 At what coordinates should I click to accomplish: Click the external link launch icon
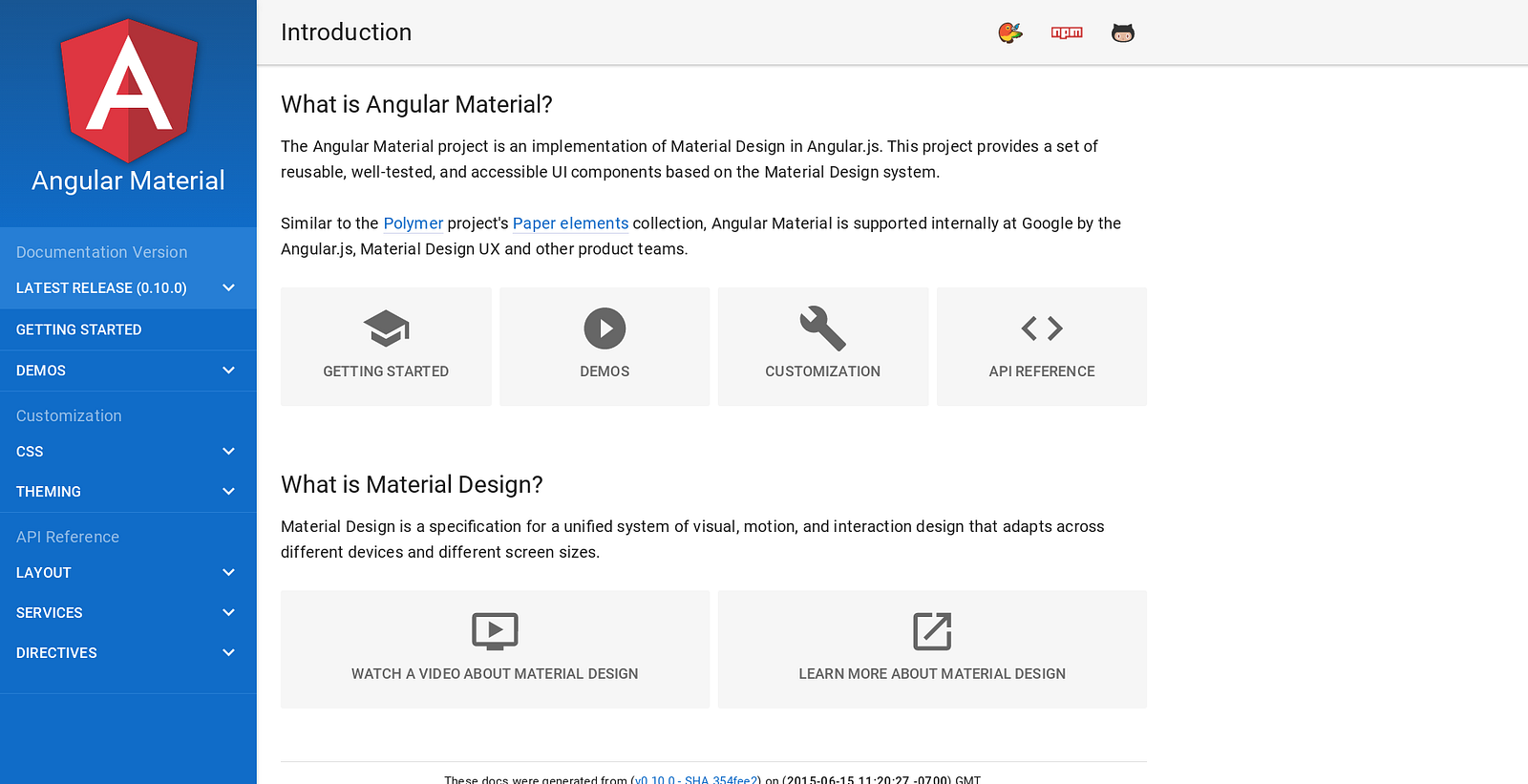point(932,631)
